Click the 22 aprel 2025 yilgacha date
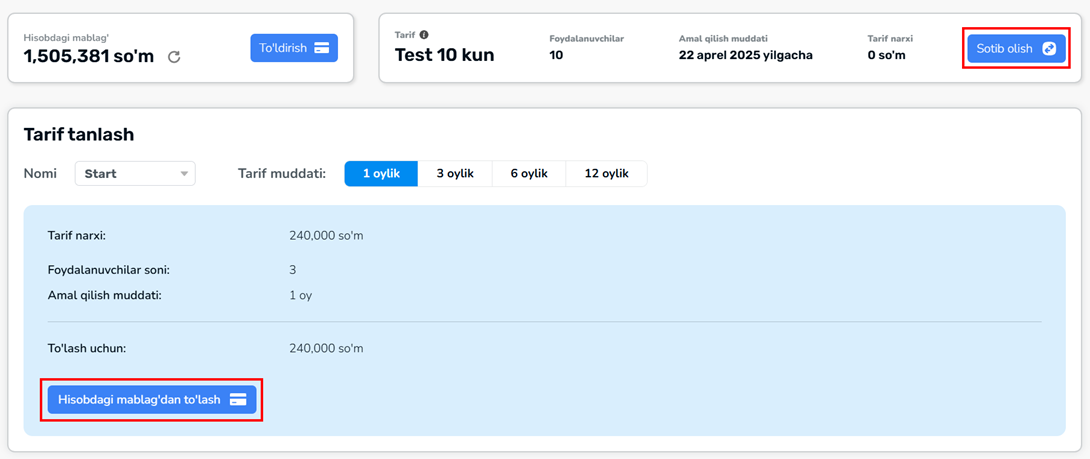Image resolution: width=1090 pixels, height=459 pixels. click(745, 55)
